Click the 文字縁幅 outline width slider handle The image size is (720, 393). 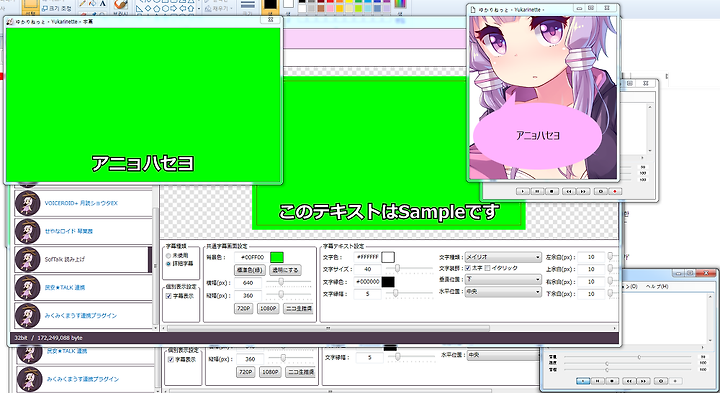(x=395, y=293)
